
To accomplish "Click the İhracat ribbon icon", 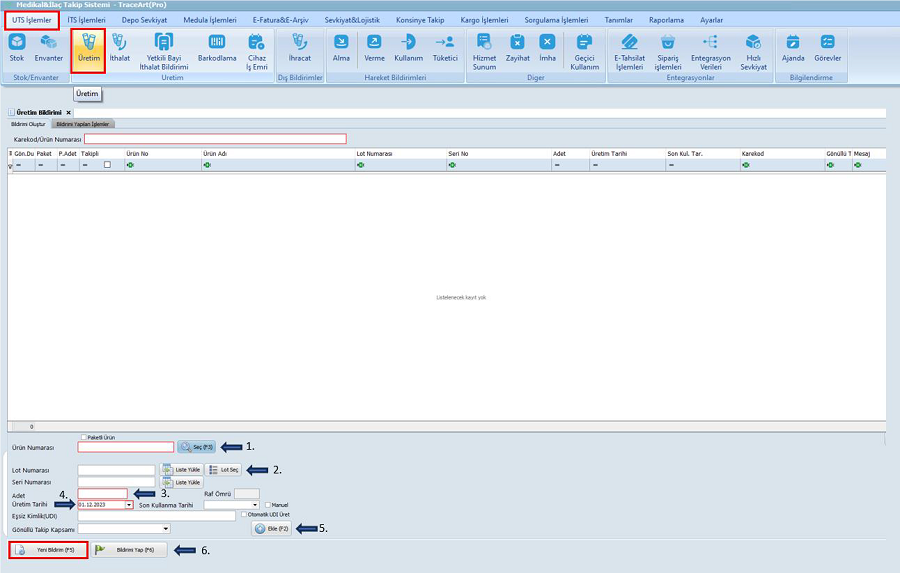I will 299,47.
